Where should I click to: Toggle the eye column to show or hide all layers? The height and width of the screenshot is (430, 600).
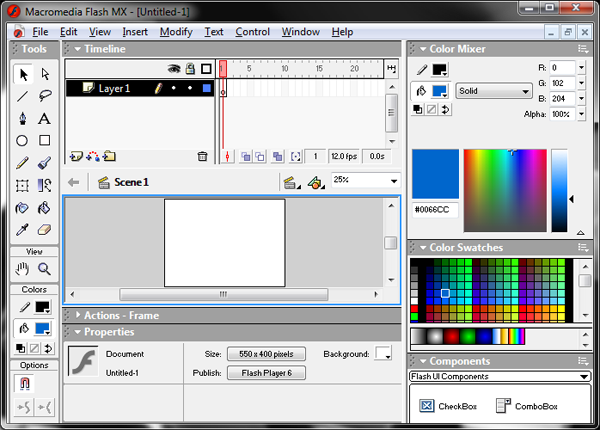pos(174,69)
